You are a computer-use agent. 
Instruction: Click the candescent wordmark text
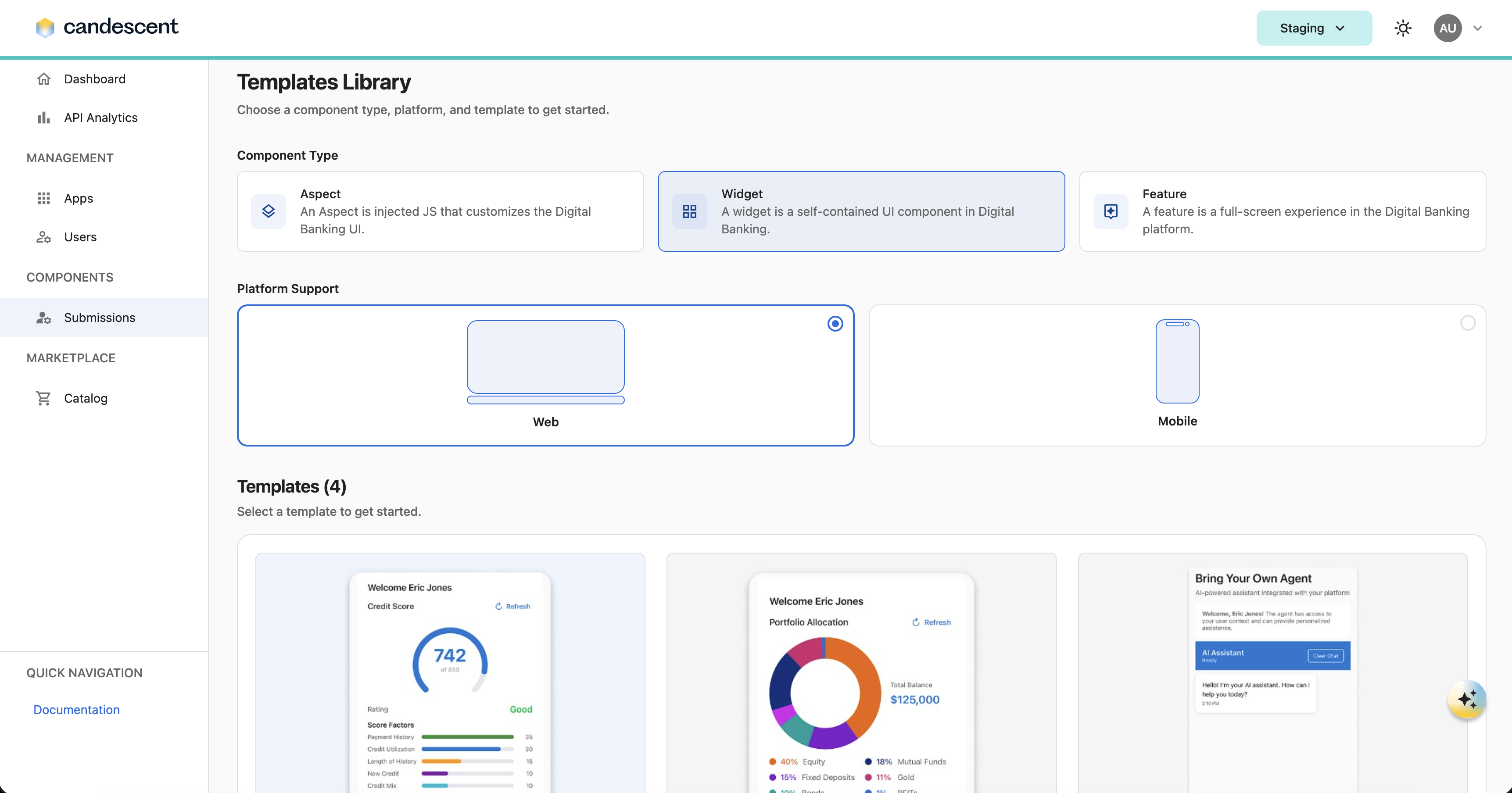click(x=120, y=26)
